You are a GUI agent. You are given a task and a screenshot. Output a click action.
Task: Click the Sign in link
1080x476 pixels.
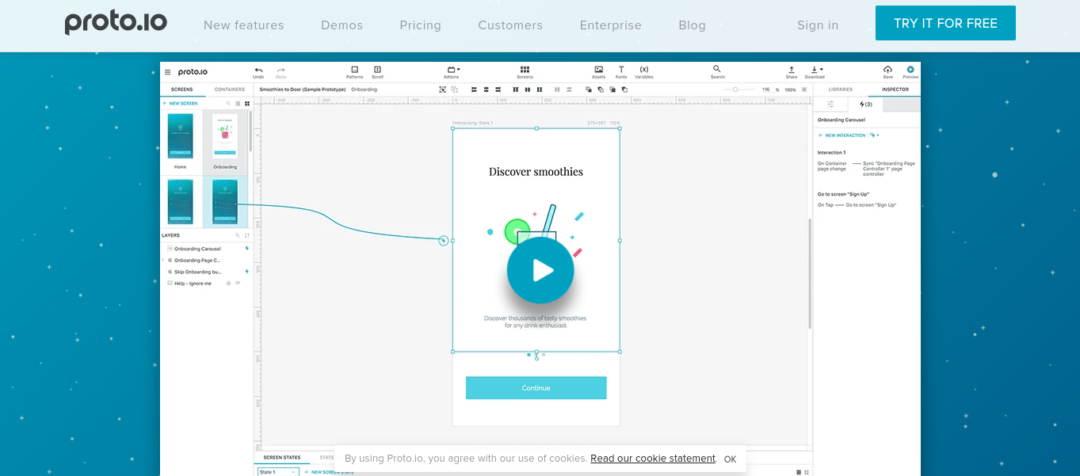coord(818,25)
